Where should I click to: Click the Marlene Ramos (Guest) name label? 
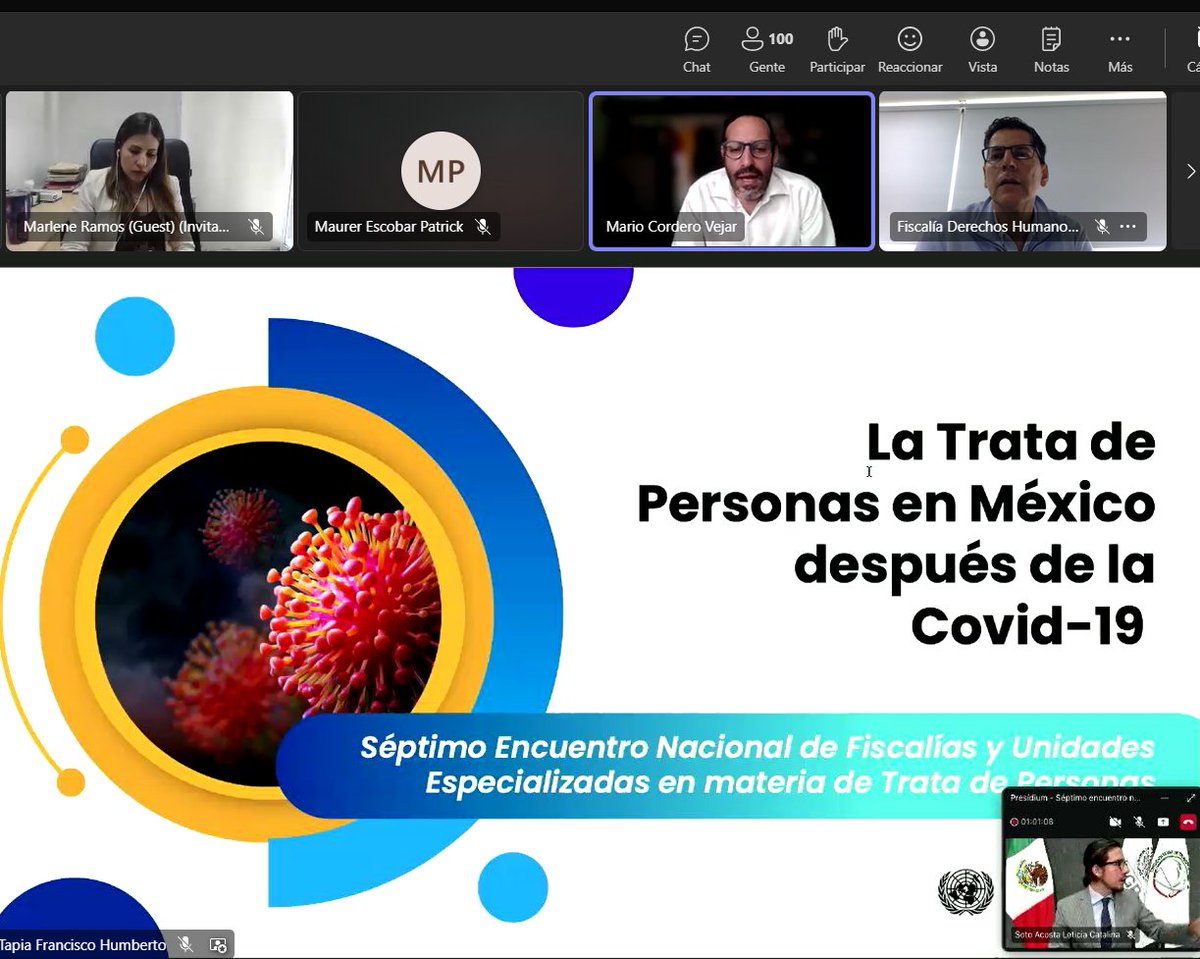point(126,227)
